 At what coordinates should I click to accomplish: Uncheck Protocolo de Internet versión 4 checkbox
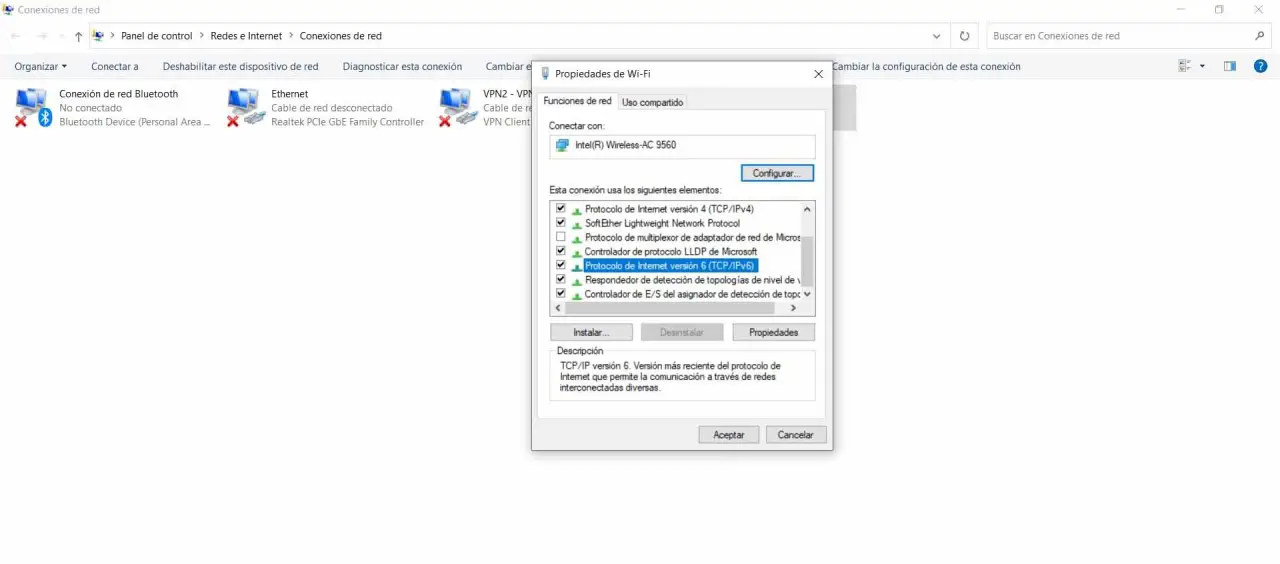pyautogui.click(x=561, y=209)
